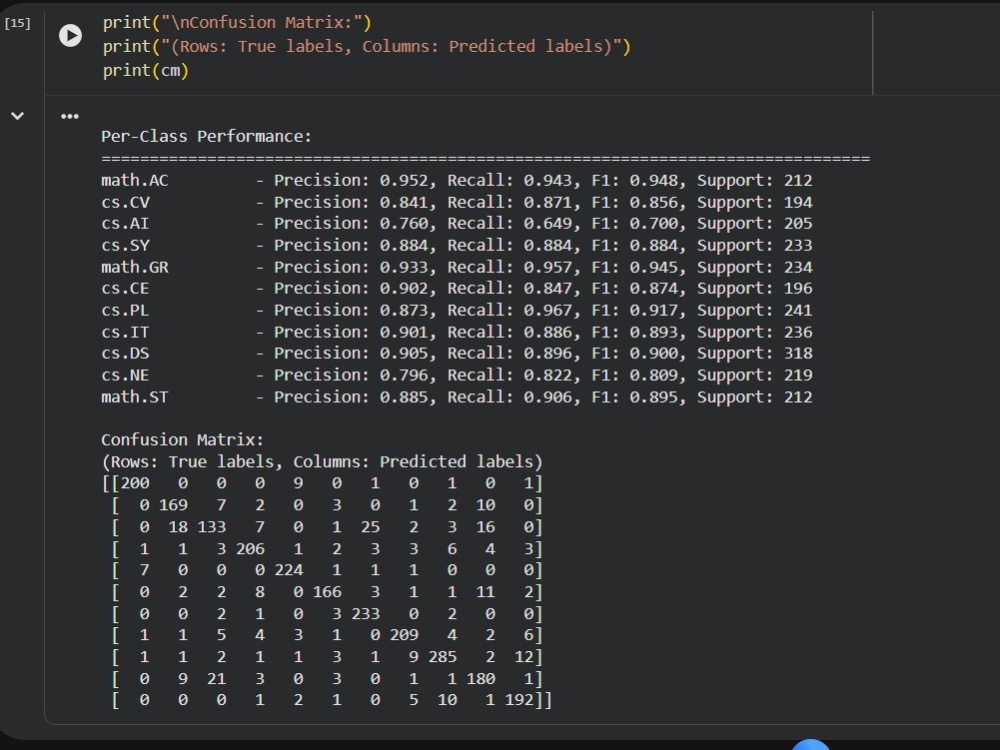Screen dimensions: 1000x750
Task: Click the matrix diagonal value 285
Action: 442,657
